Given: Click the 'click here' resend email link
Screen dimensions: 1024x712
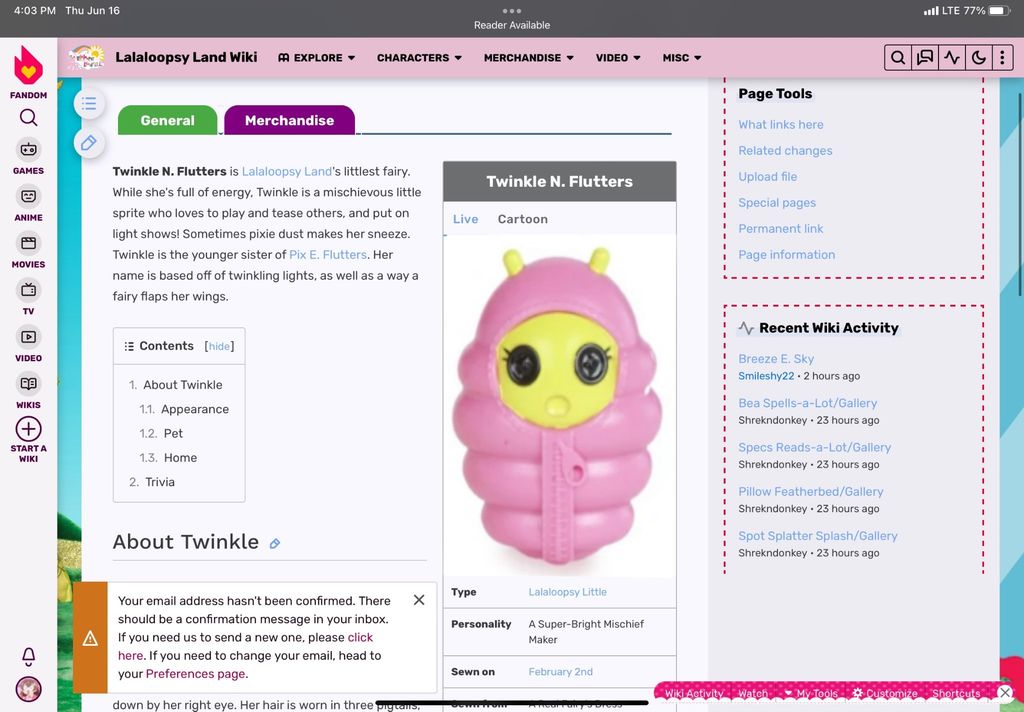Looking at the screenshot, I should click(x=246, y=646).
